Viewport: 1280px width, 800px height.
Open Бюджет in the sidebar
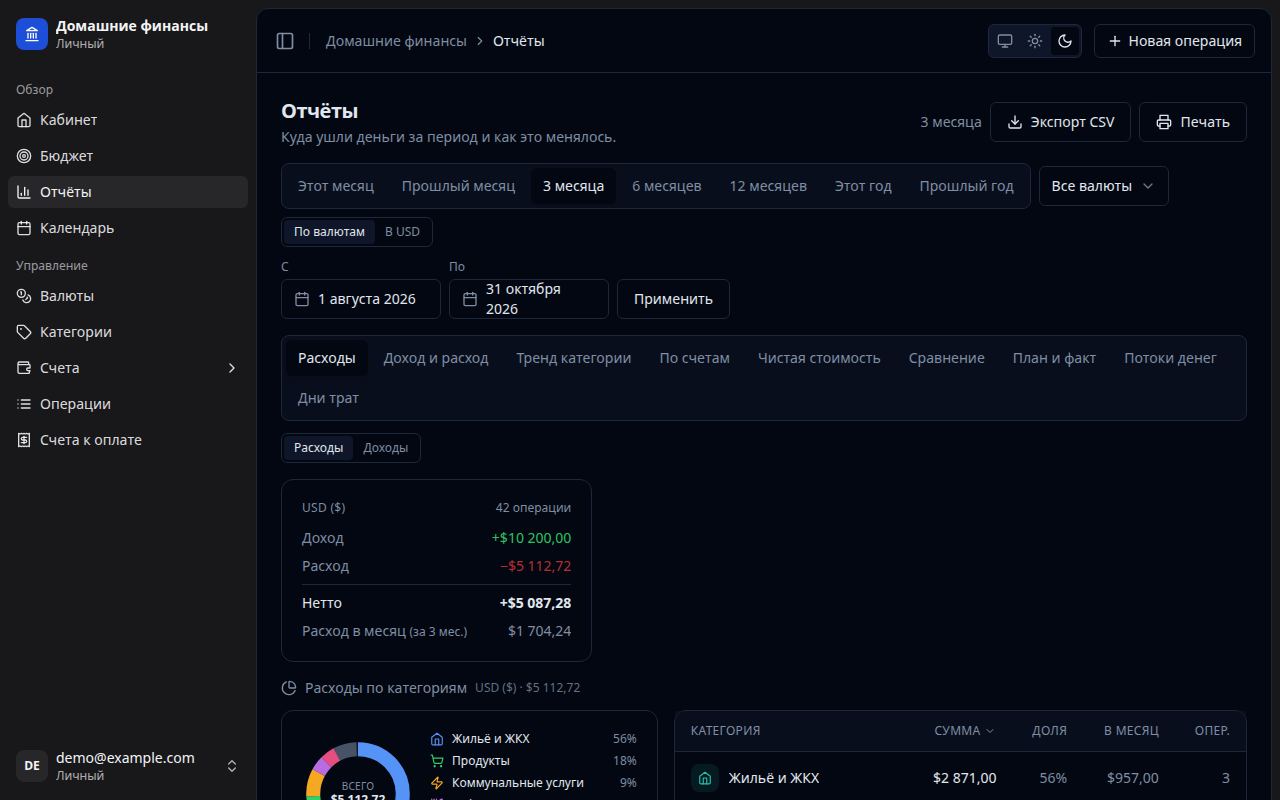point(128,156)
